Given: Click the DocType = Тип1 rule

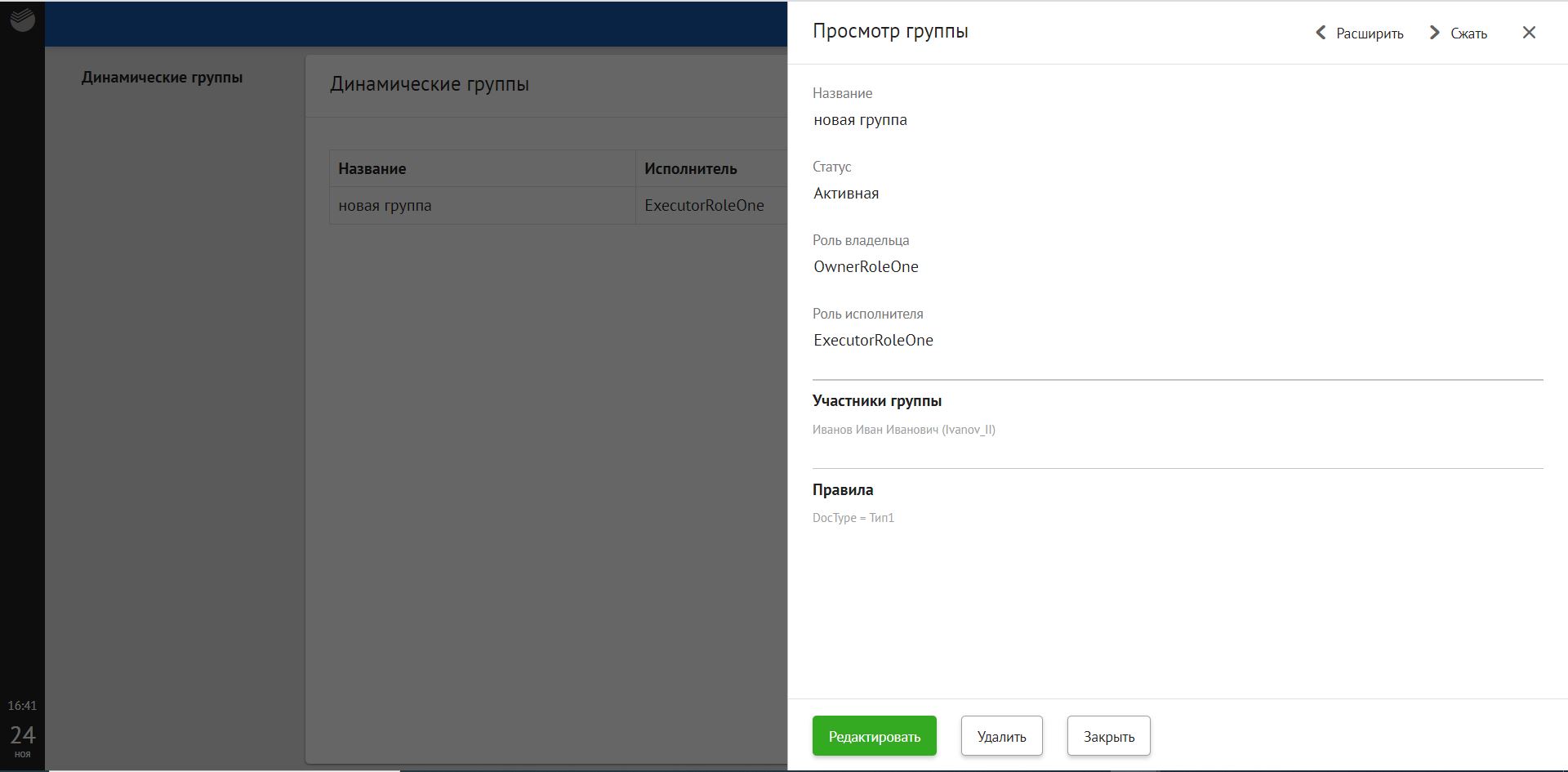Looking at the screenshot, I should tap(853, 518).
